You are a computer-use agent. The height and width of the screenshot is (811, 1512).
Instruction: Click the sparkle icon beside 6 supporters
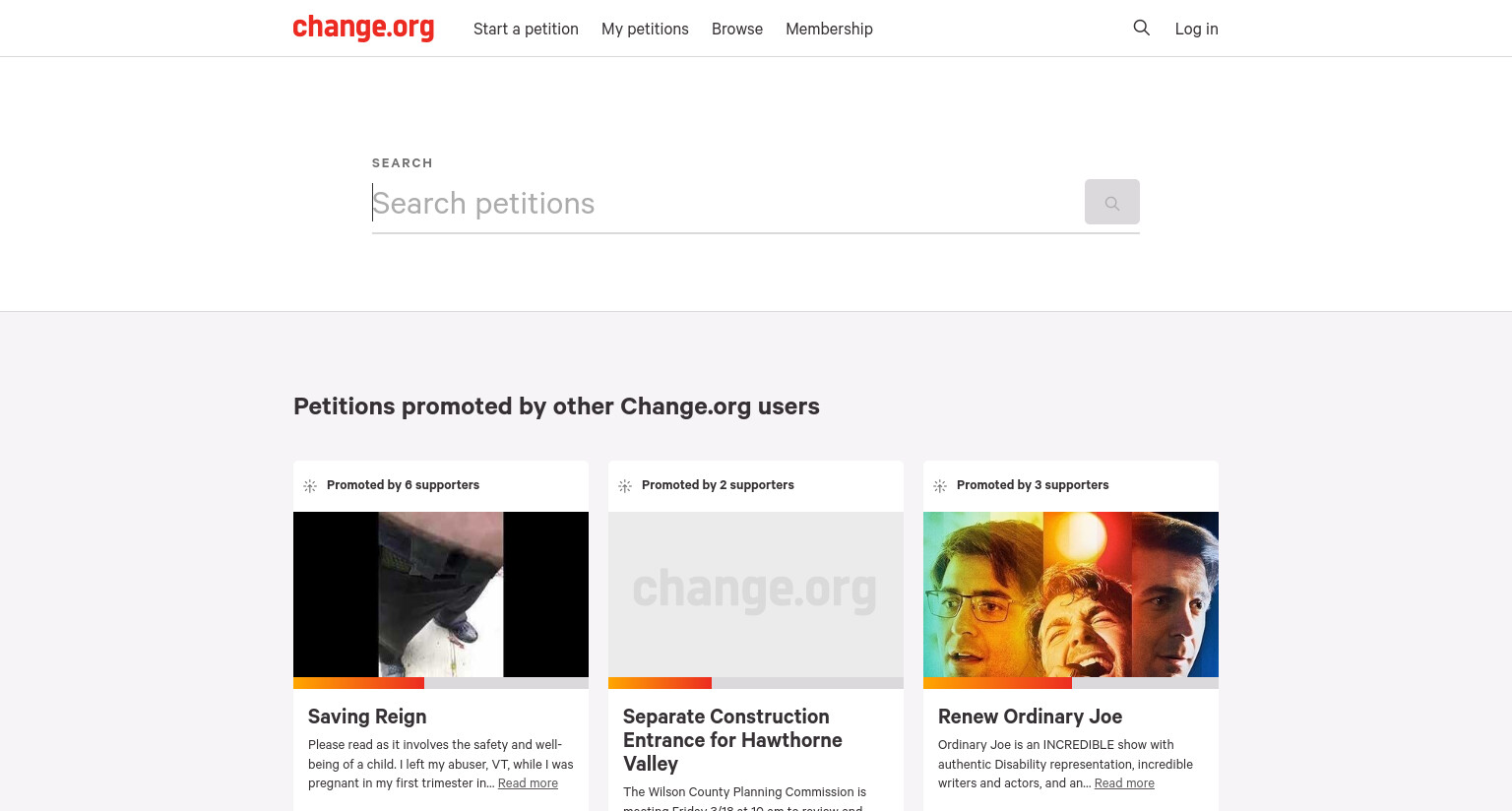coord(310,486)
